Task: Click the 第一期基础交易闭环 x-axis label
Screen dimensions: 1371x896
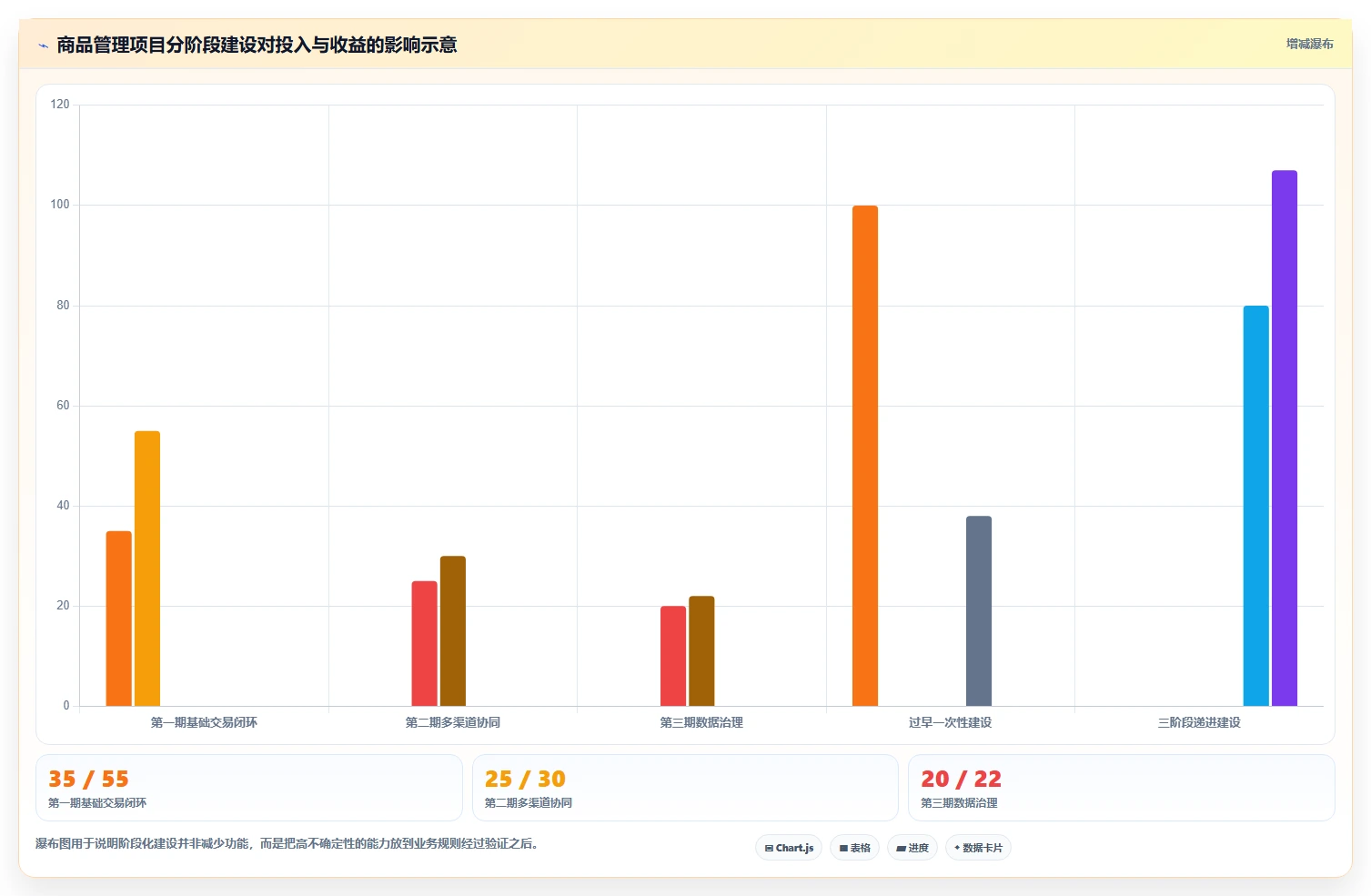Action: pyautogui.click(x=204, y=722)
